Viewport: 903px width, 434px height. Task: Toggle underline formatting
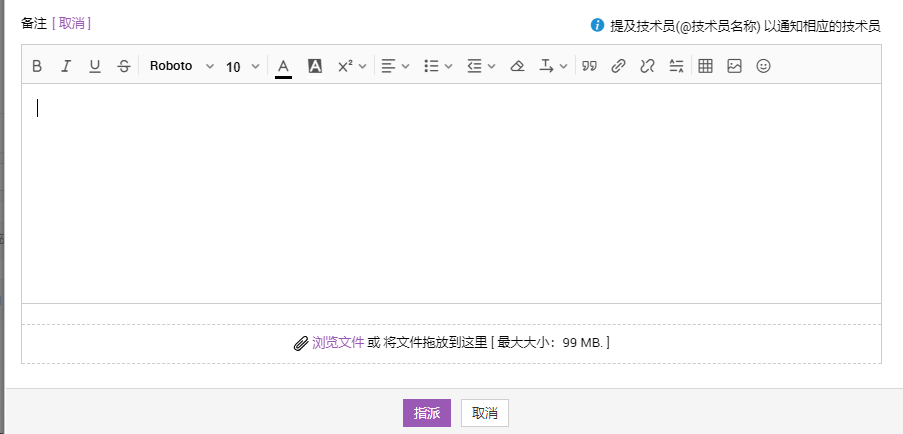coord(95,66)
